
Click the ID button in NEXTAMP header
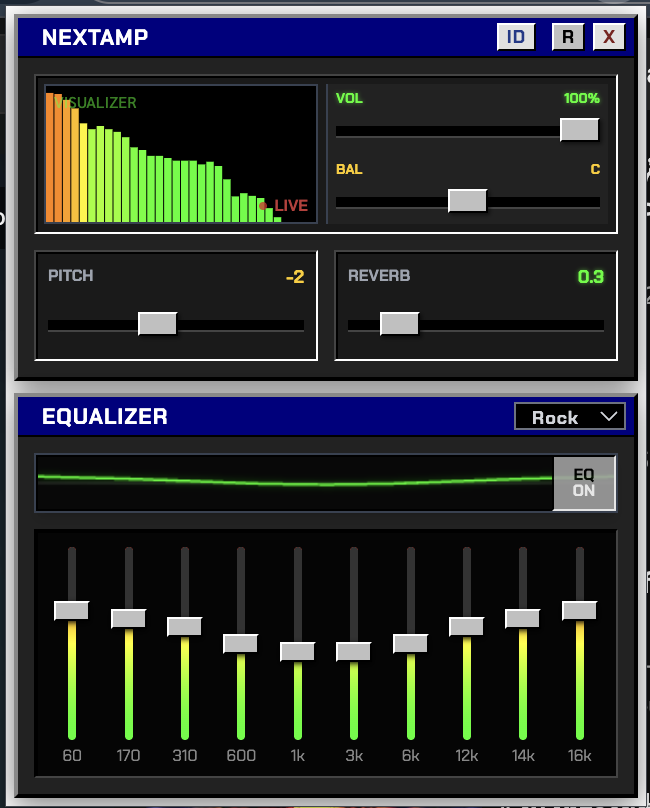click(516, 37)
